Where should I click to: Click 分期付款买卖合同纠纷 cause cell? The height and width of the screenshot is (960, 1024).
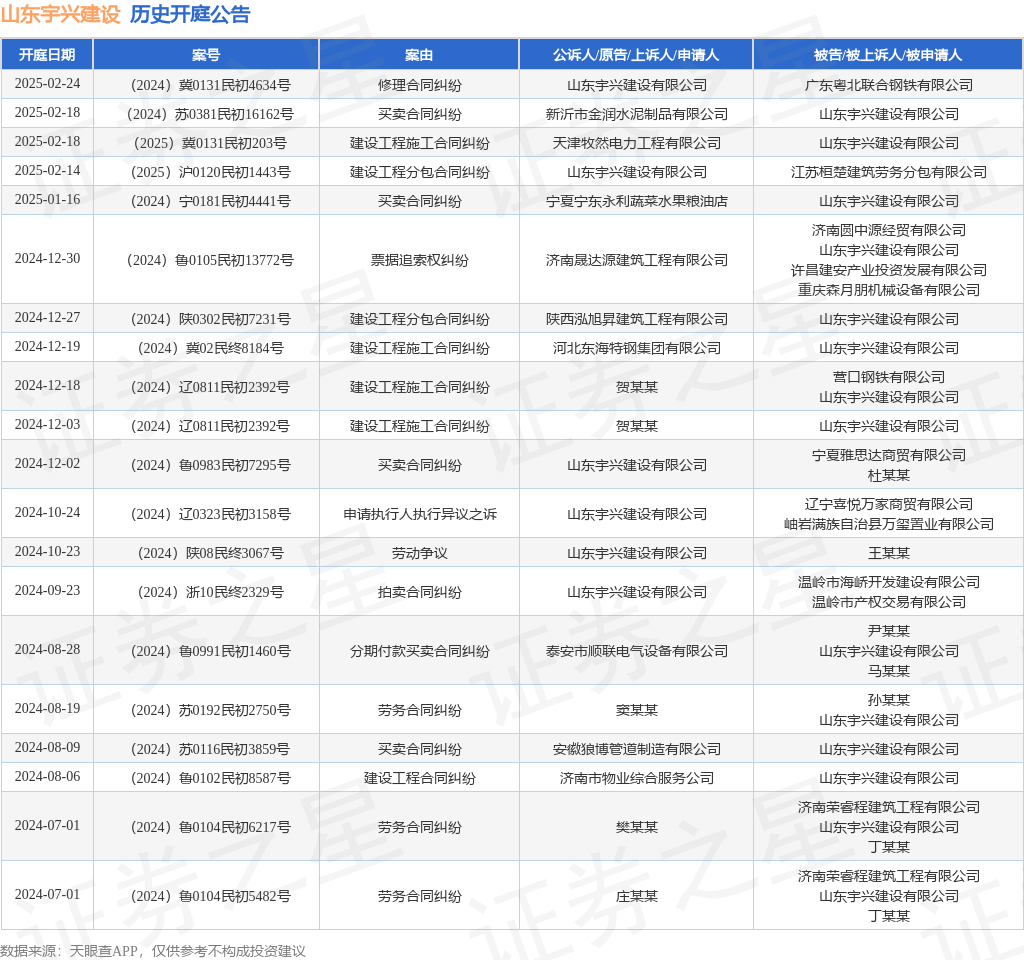click(419, 652)
